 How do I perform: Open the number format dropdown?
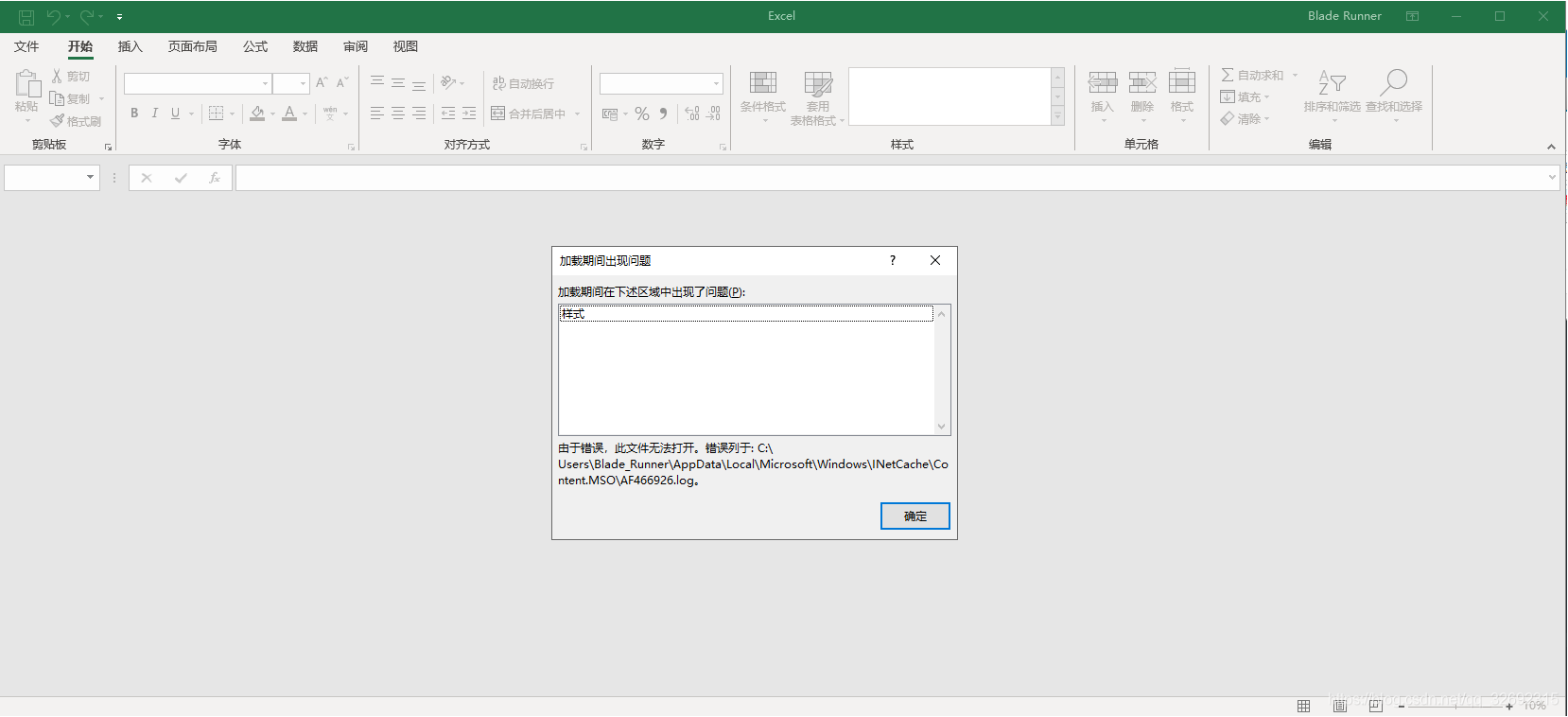point(716,84)
